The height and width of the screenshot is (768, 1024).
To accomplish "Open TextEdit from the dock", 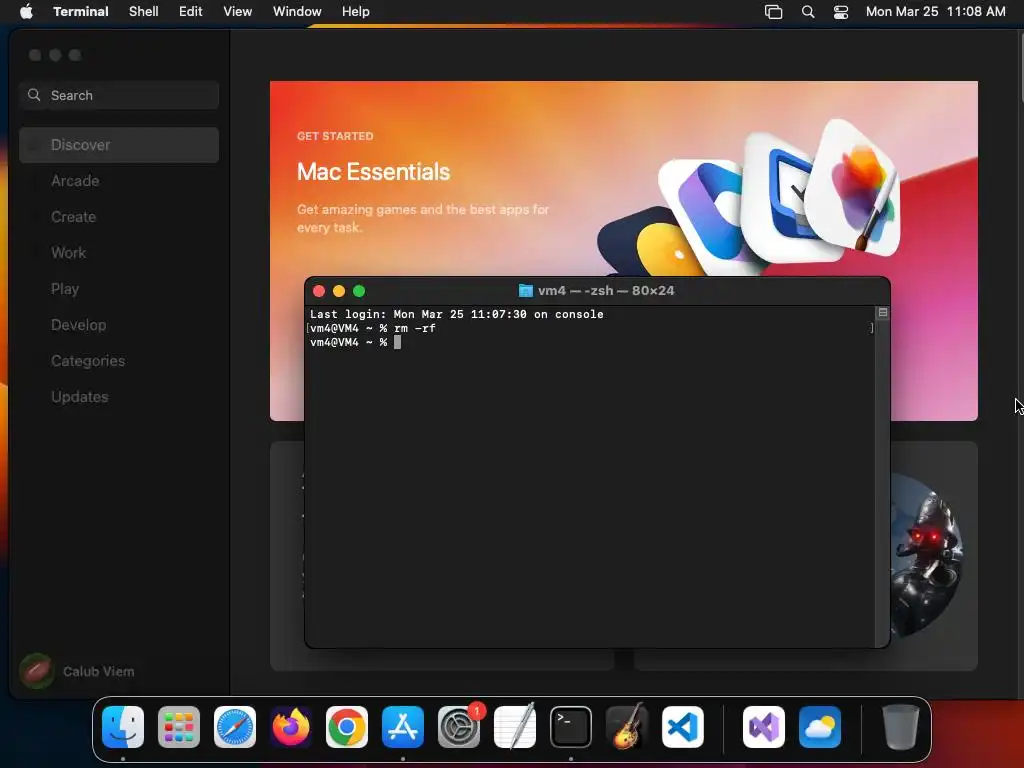I will [x=515, y=727].
